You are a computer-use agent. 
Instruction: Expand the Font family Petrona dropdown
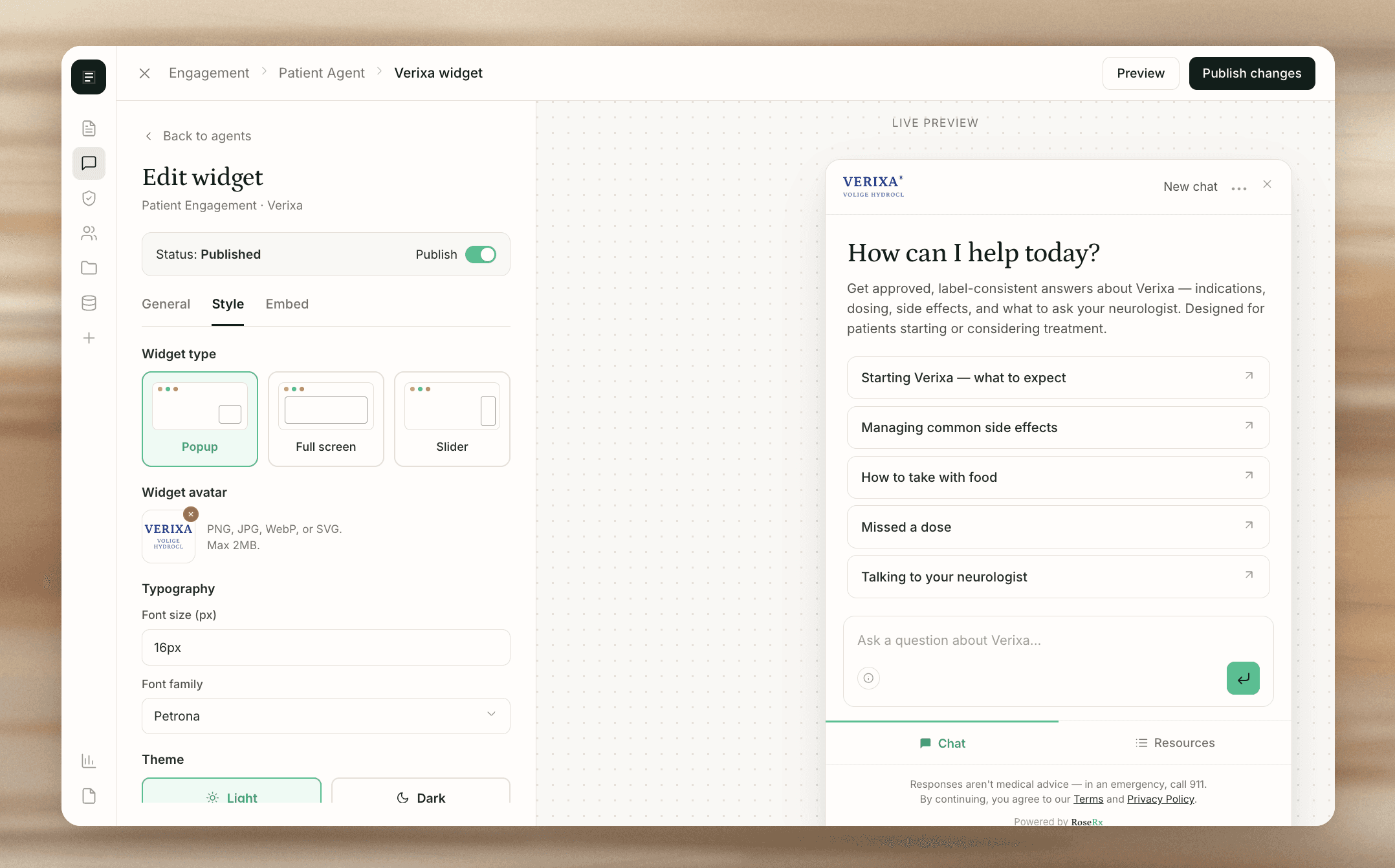click(325, 716)
